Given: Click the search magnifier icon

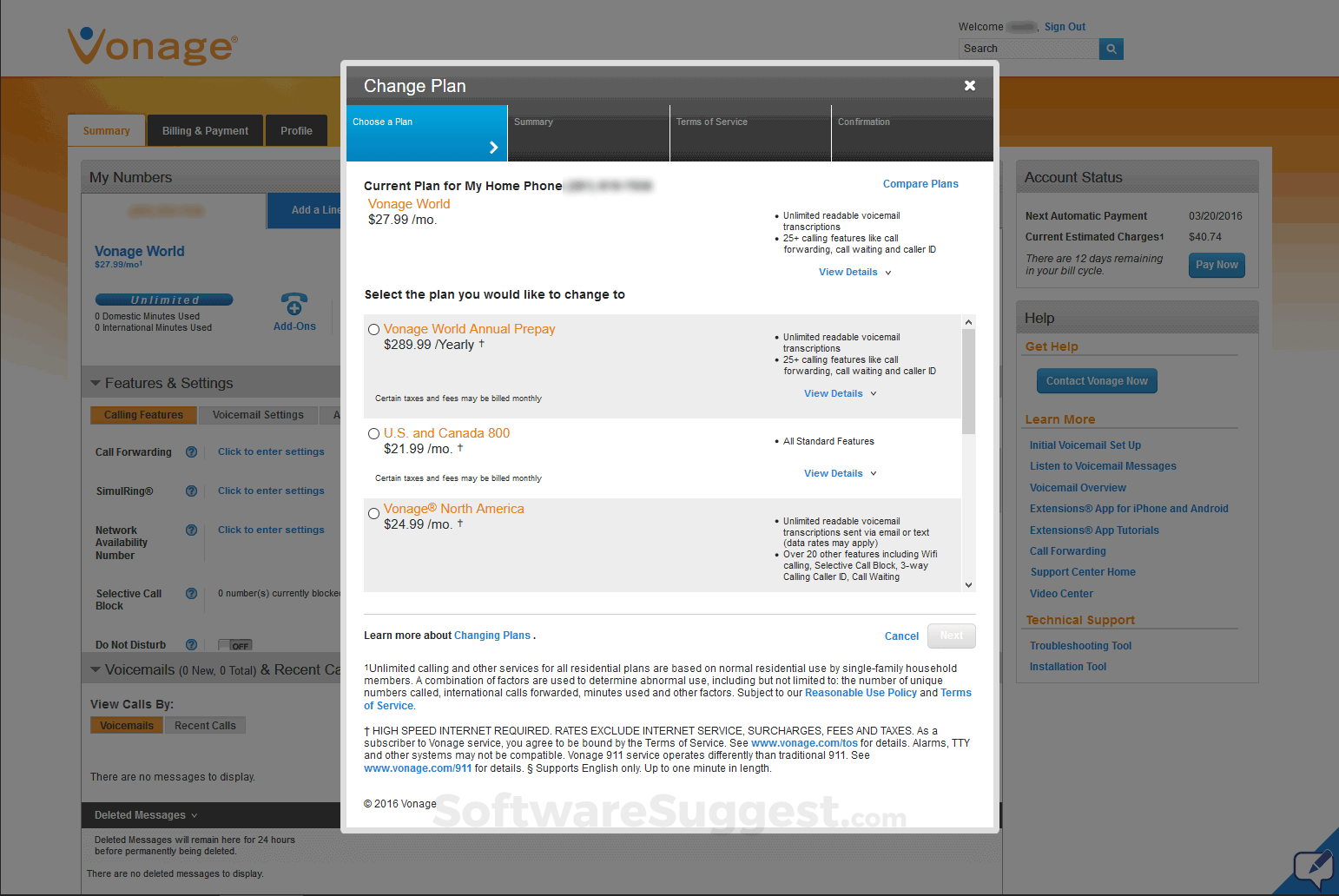Looking at the screenshot, I should pos(1111,49).
